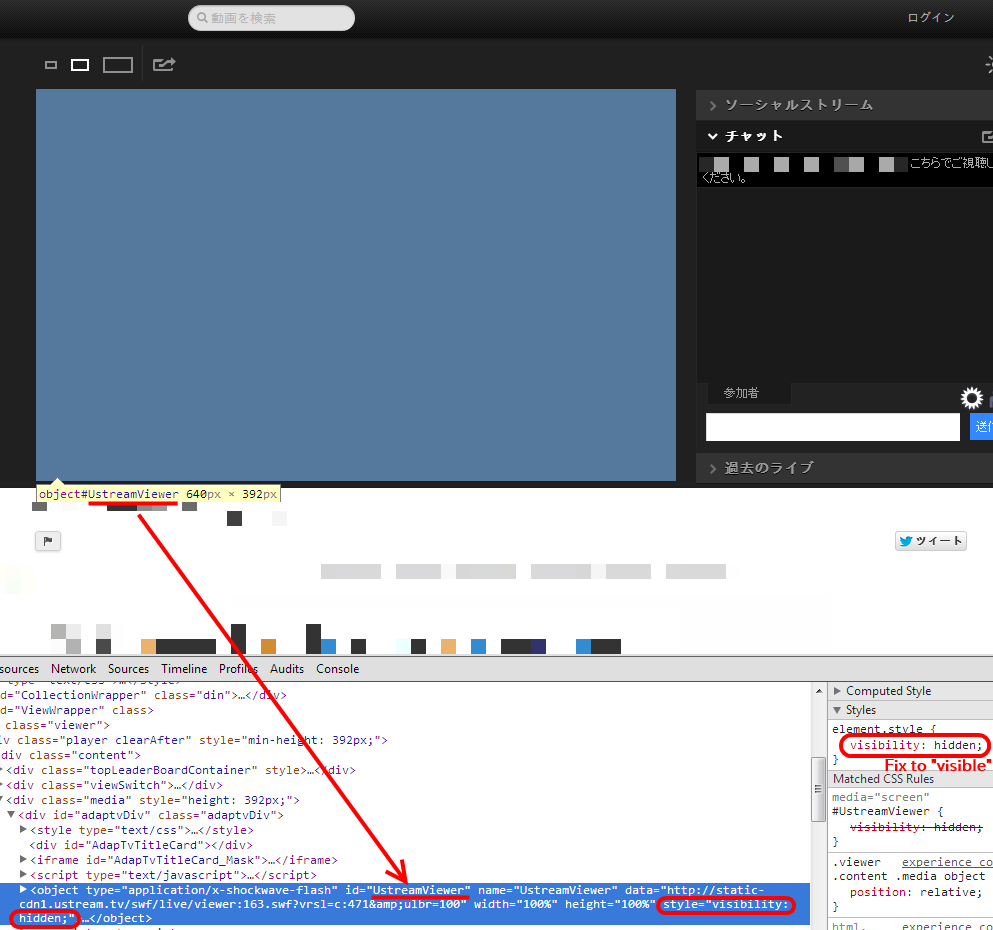Open the Console tab in DevTools
The width and height of the screenshot is (993, 930).
pos(338,669)
